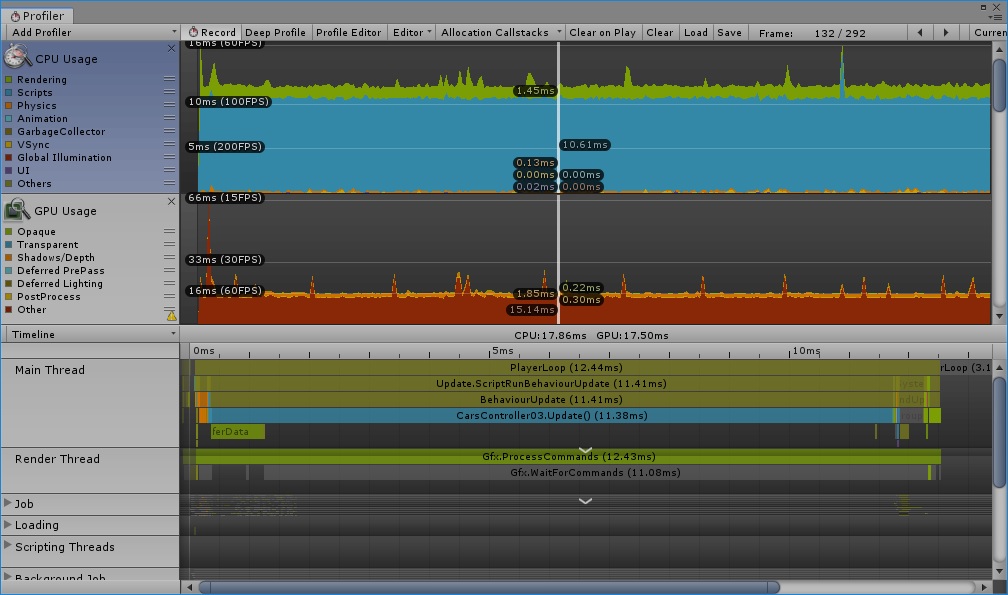1008x595 pixels.
Task: Open the Timeline view dropdown
Action: (90, 334)
